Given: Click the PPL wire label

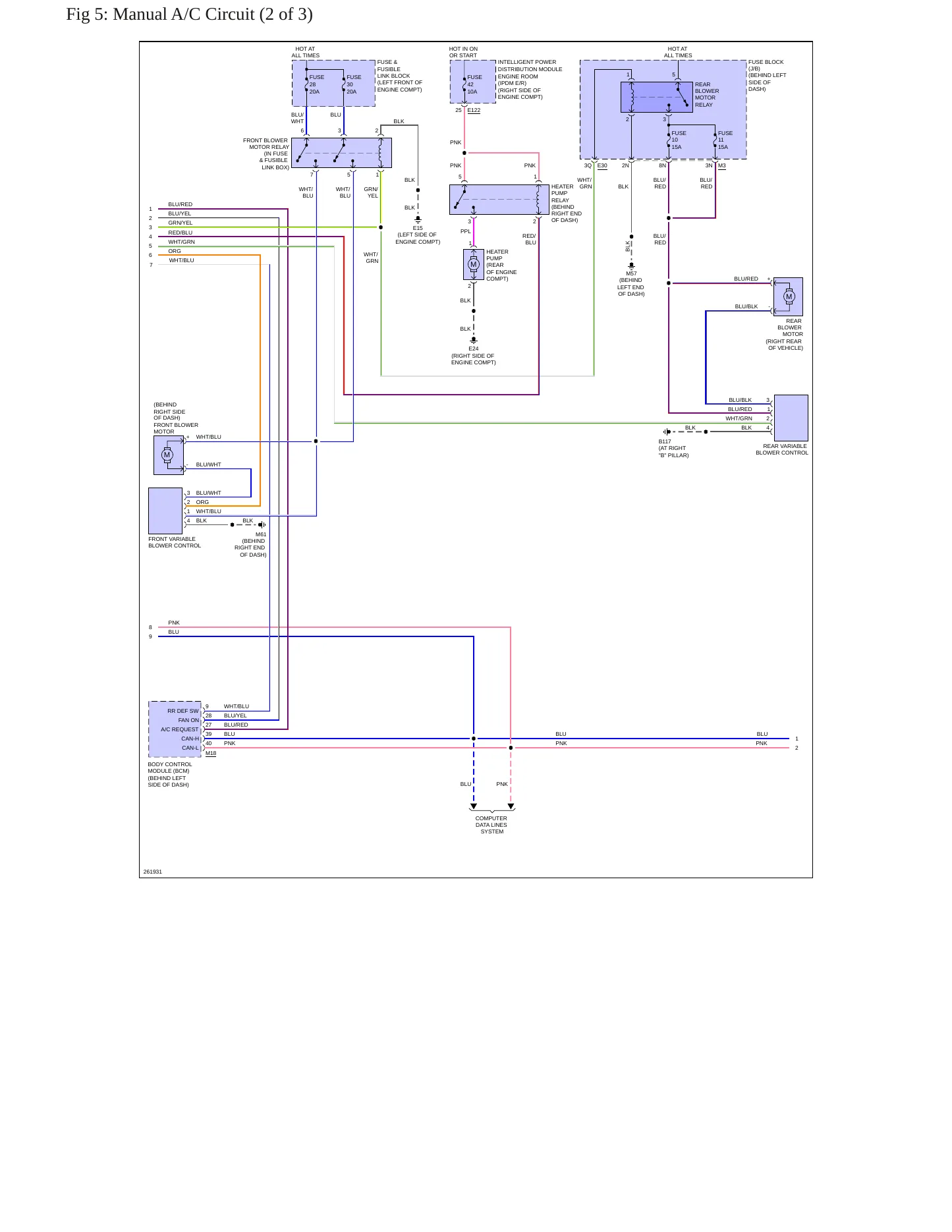Looking at the screenshot, I should (466, 231).
